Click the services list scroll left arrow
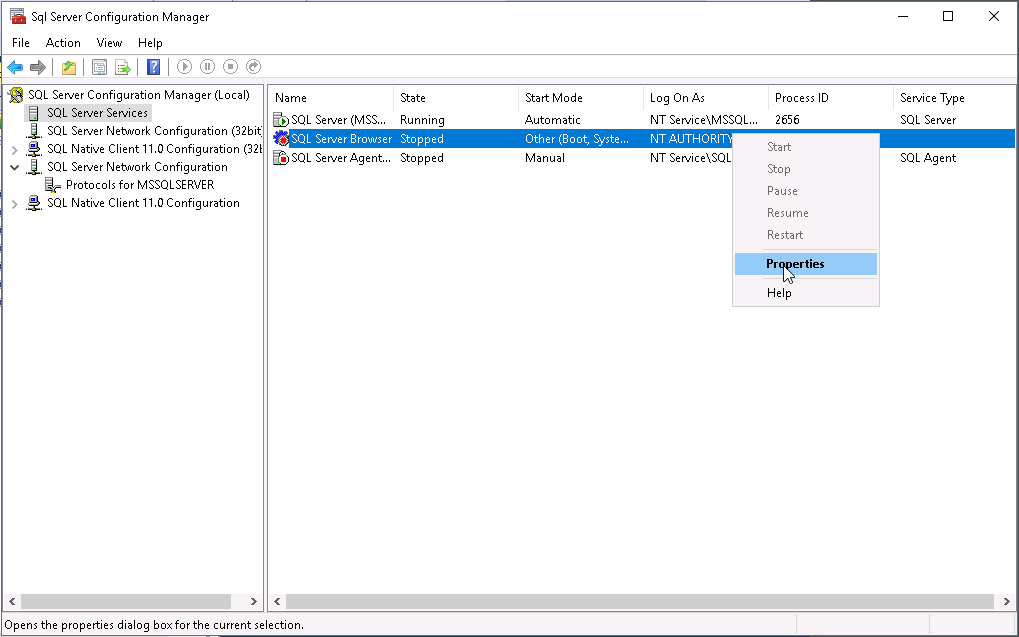Viewport: 1019px width, 637px height. (277, 601)
